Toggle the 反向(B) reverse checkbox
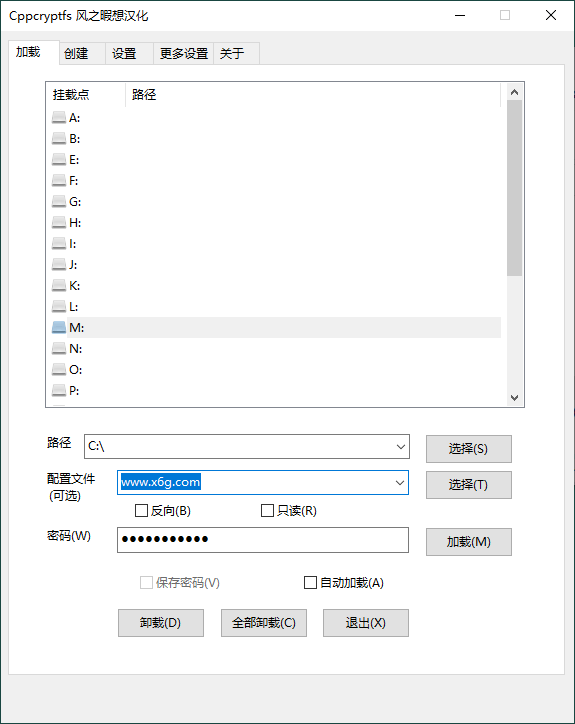Viewport: 575px width, 724px height. pos(141,511)
